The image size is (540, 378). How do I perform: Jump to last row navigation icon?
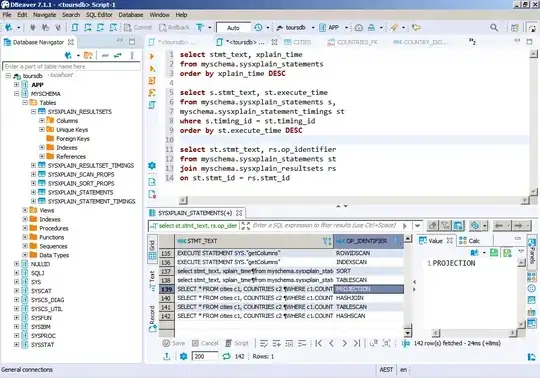pos(357,343)
